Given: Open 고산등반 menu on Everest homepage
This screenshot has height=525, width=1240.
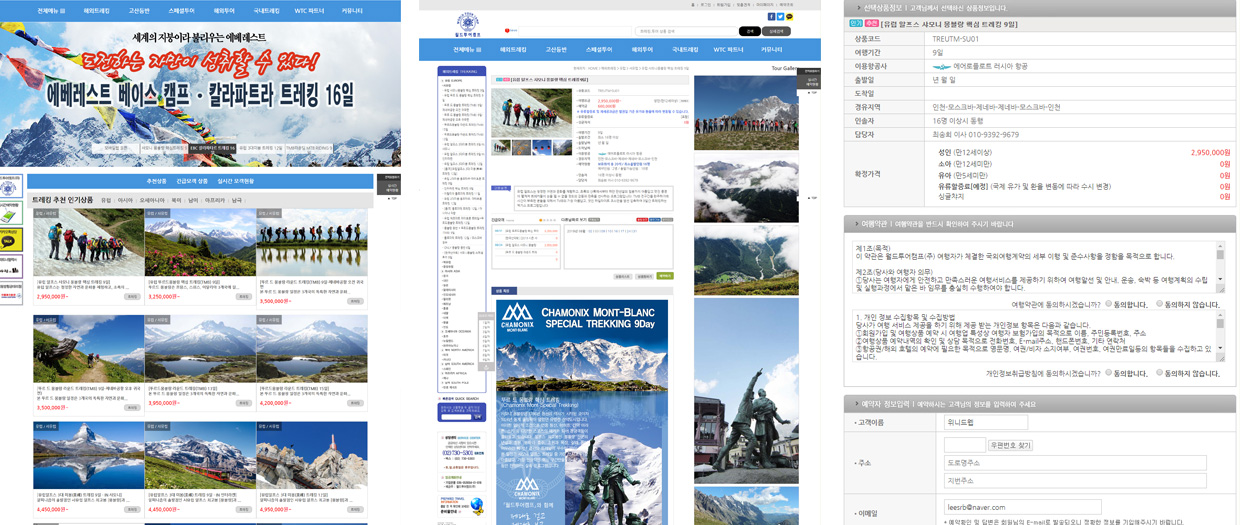Looking at the screenshot, I should pyautogui.click(x=139, y=11).
